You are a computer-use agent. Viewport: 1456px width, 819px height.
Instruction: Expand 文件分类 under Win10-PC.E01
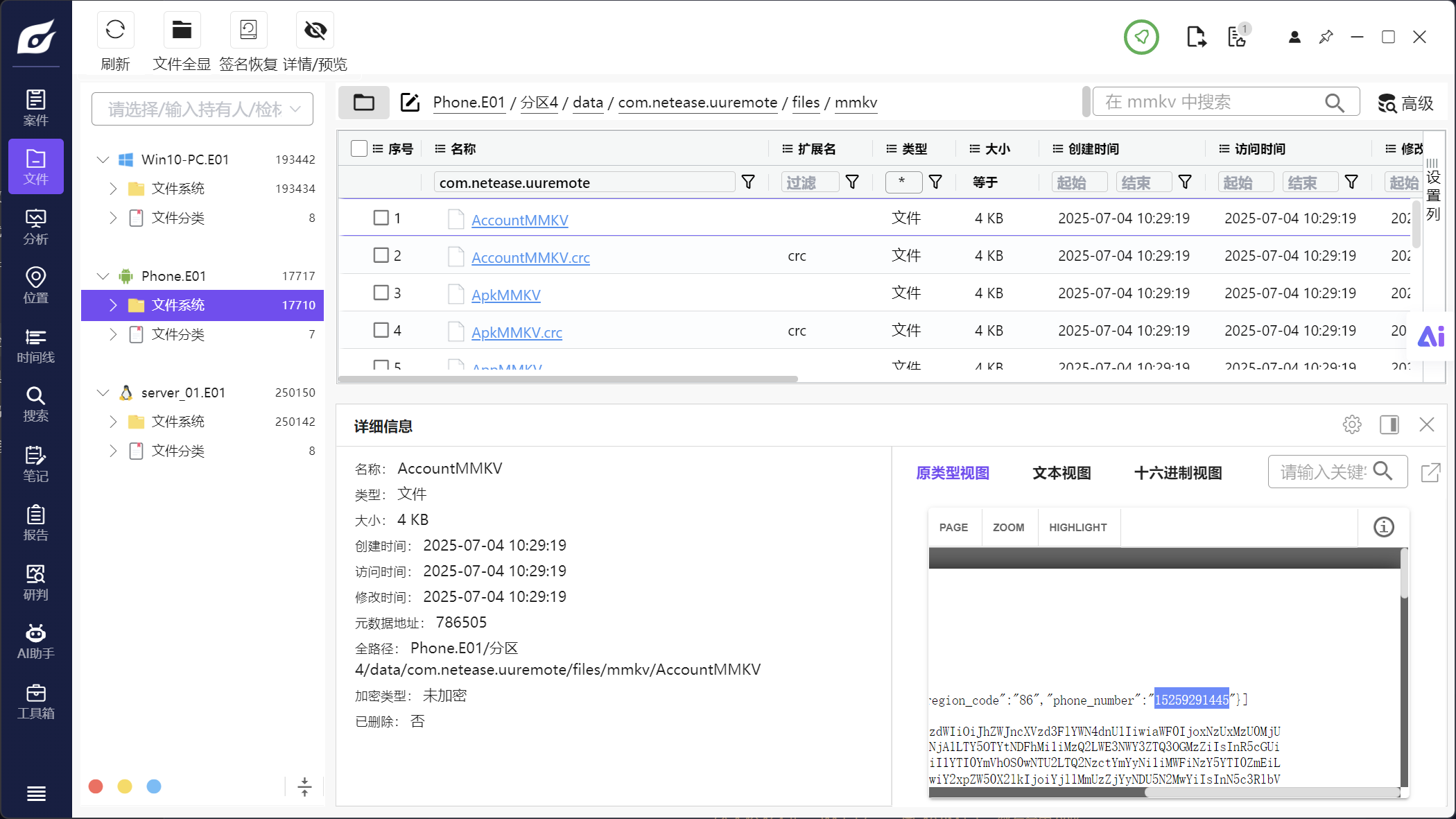[x=113, y=218]
